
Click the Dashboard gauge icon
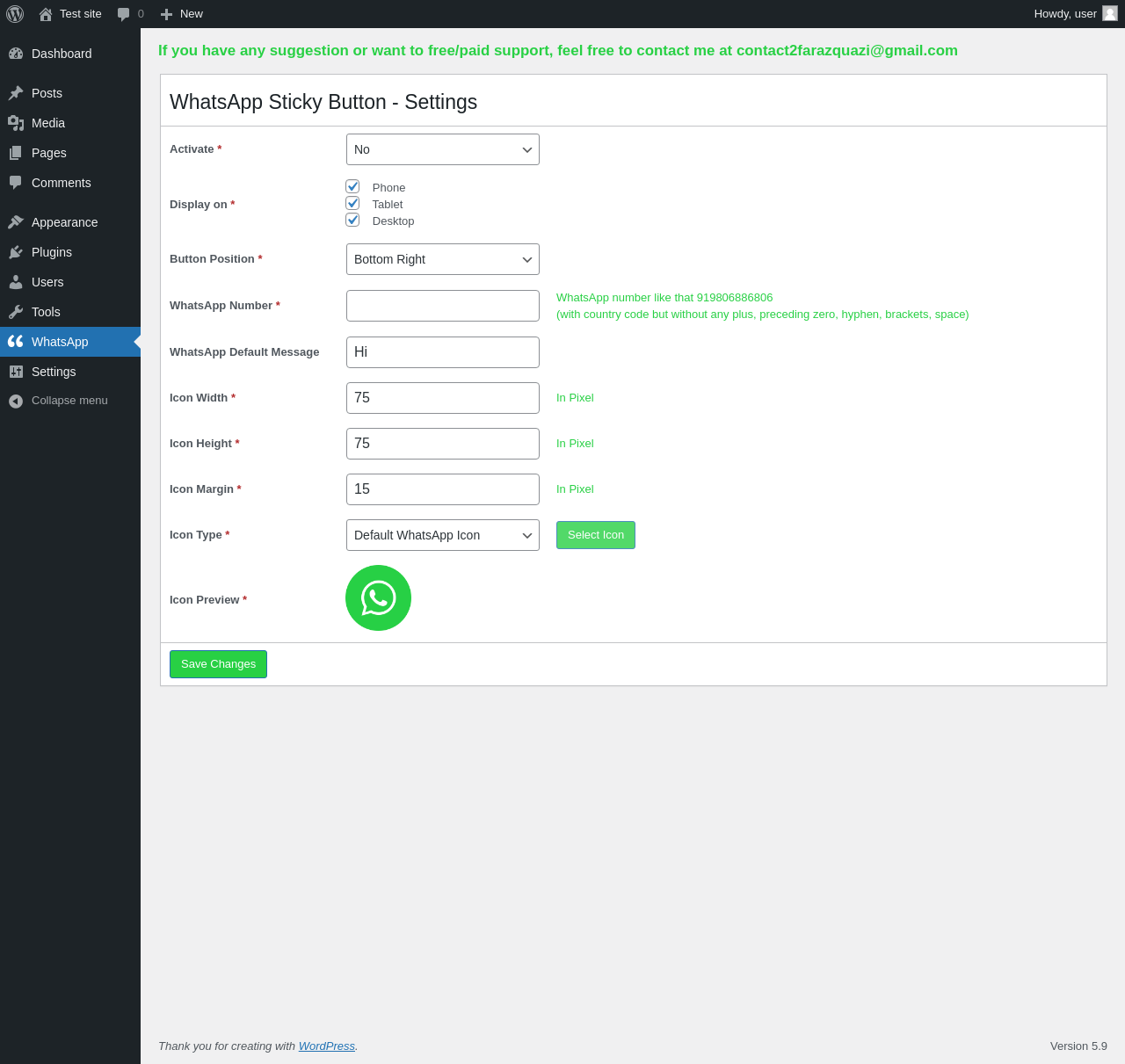pyautogui.click(x=16, y=54)
